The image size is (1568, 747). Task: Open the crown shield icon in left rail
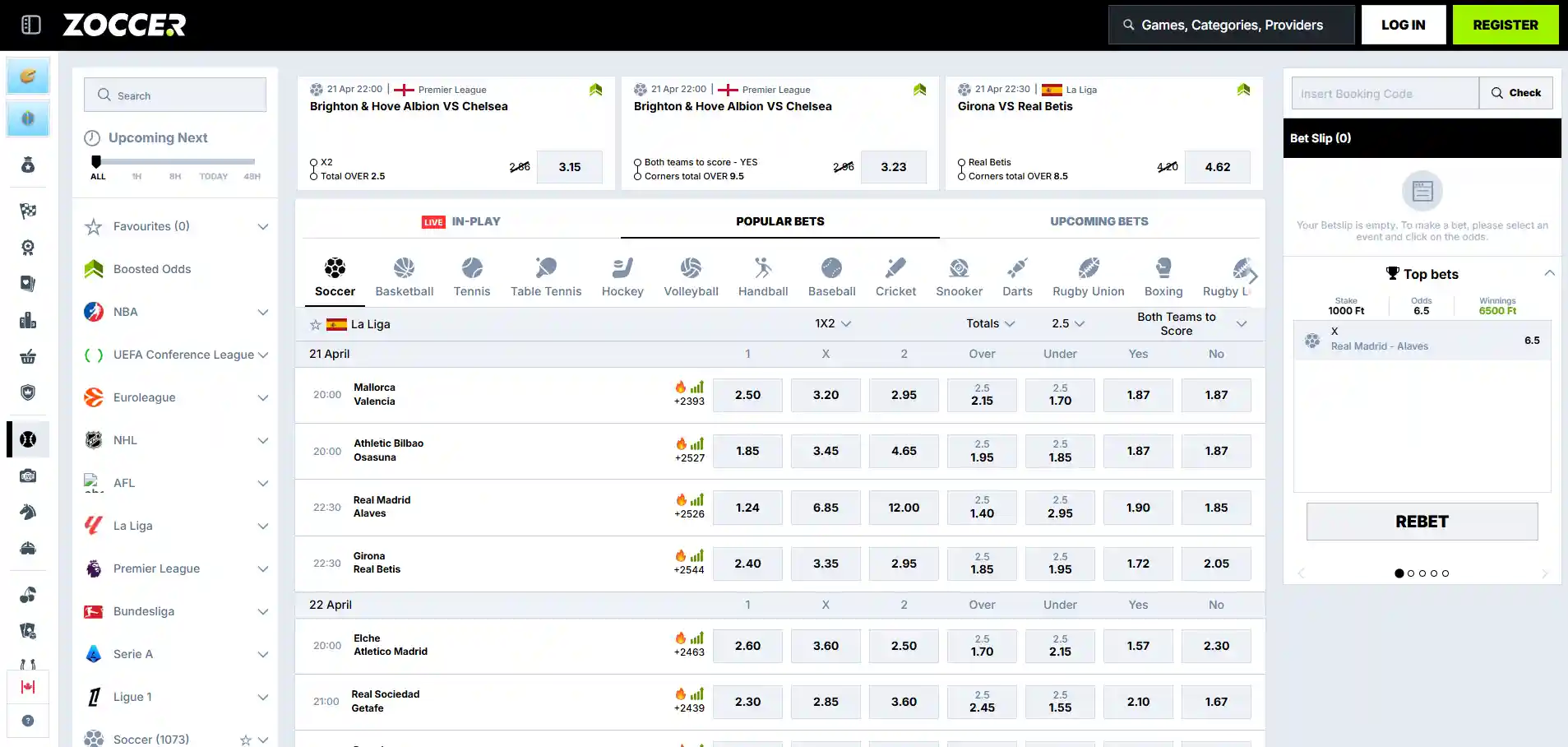tap(28, 392)
